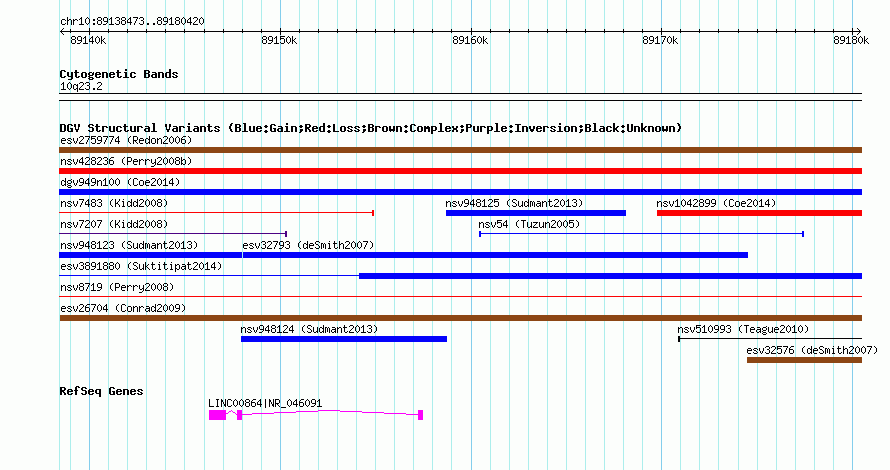Click the last exon of LINC00864

click(421, 415)
